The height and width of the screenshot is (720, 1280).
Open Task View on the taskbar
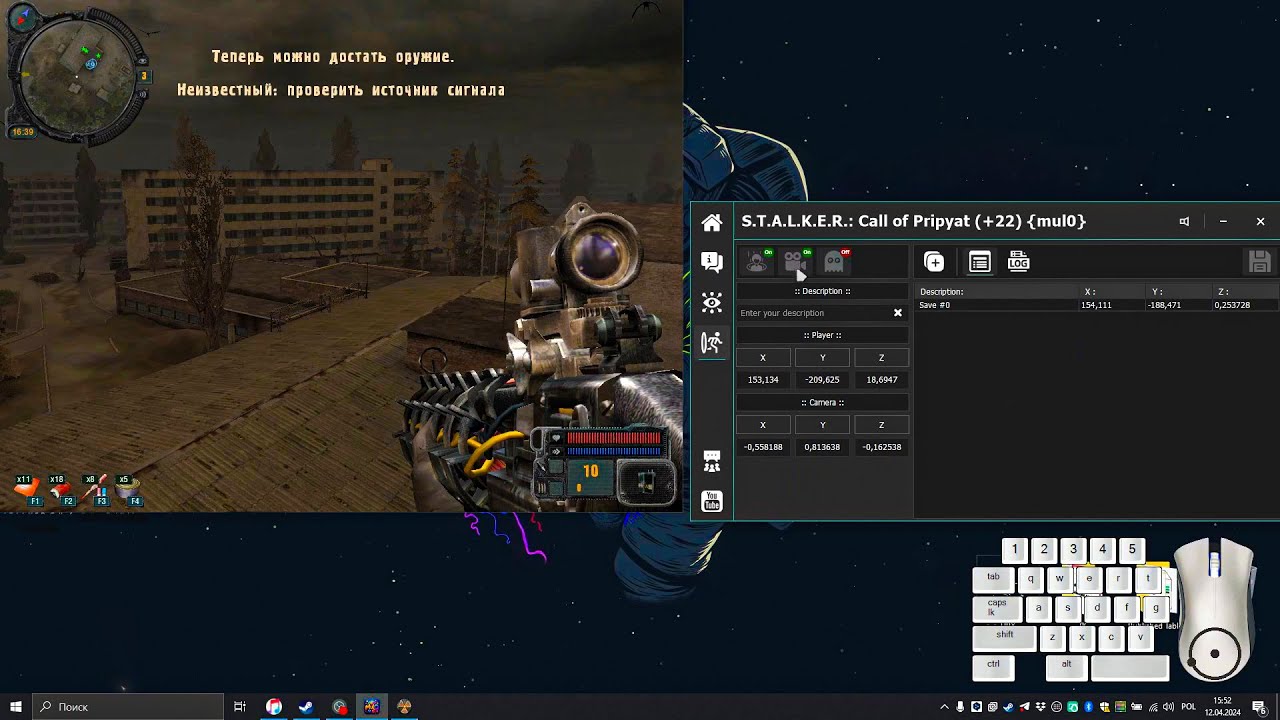pyautogui.click(x=240, y=707)
